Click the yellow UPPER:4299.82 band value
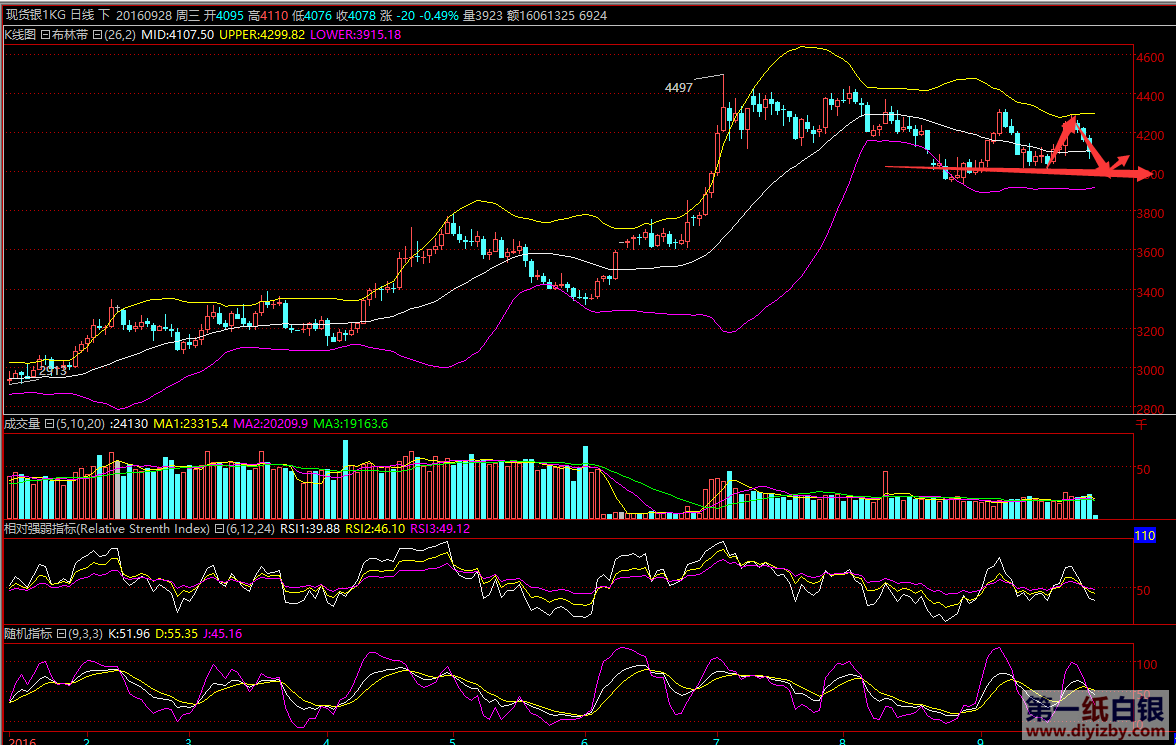This screenshot has height=745, width=1176. [261, 34]
